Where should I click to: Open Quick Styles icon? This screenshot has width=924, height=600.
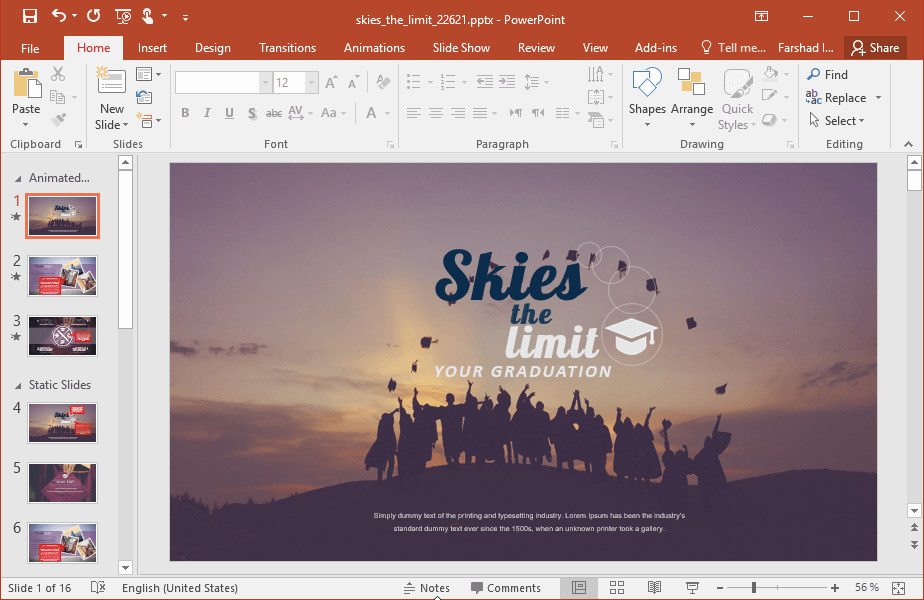(737, 83)
